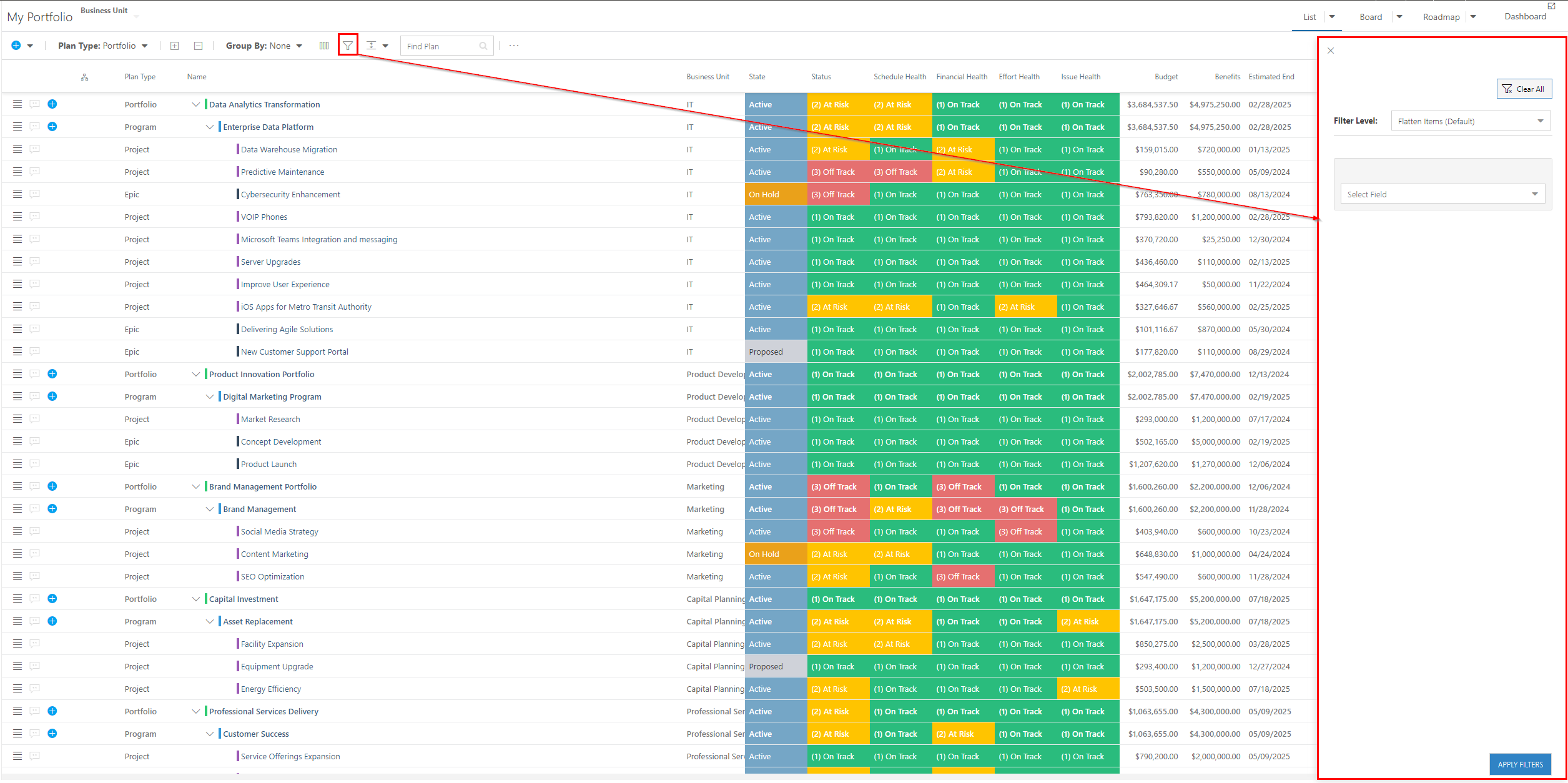The image size is (1568, 783).
Task: Collapse the Enterprise Data Platform program
Action: (210, 127)
